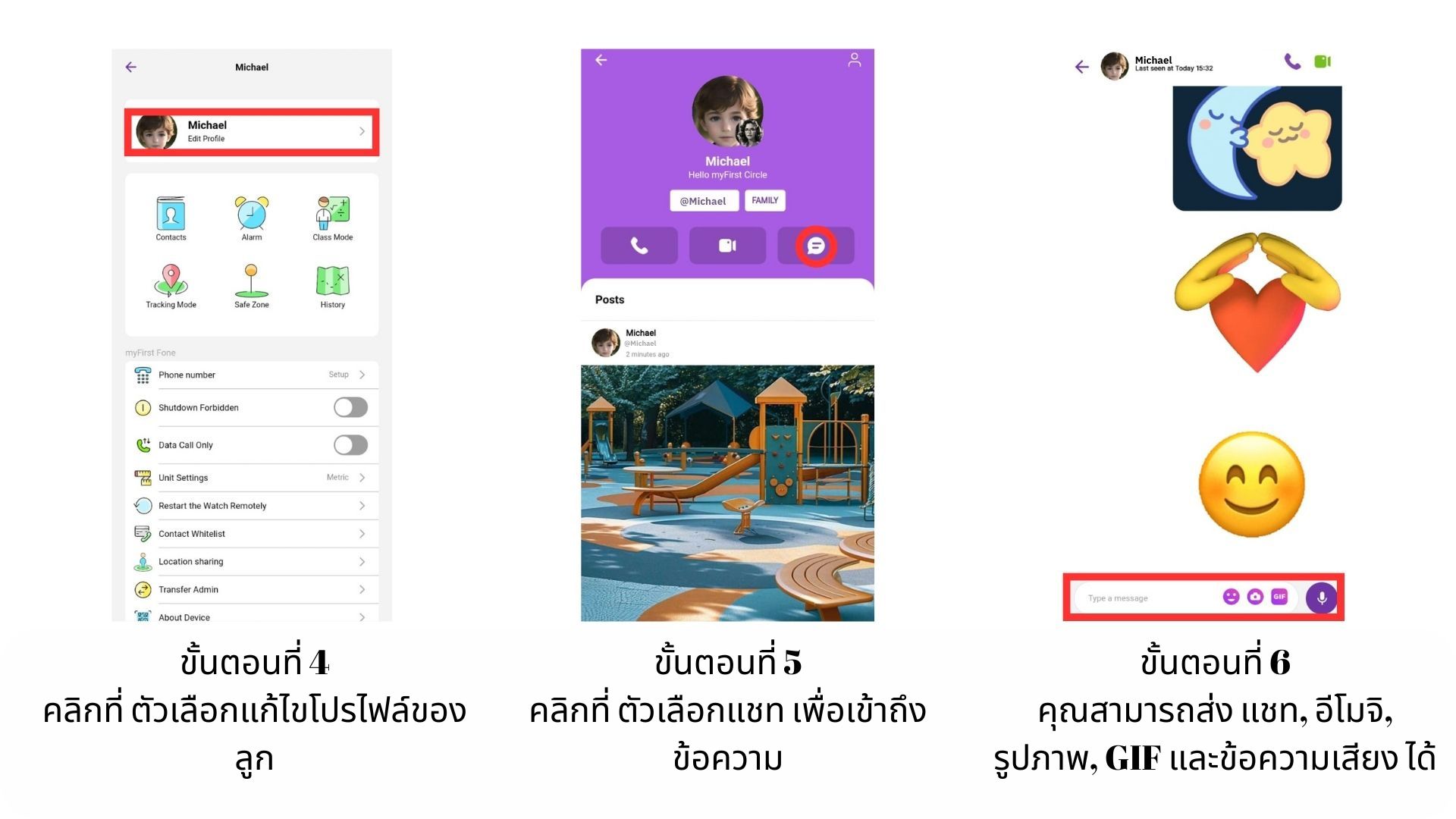
Task: Expand the Phone number Setup row
Action: (x=252, y=375)
